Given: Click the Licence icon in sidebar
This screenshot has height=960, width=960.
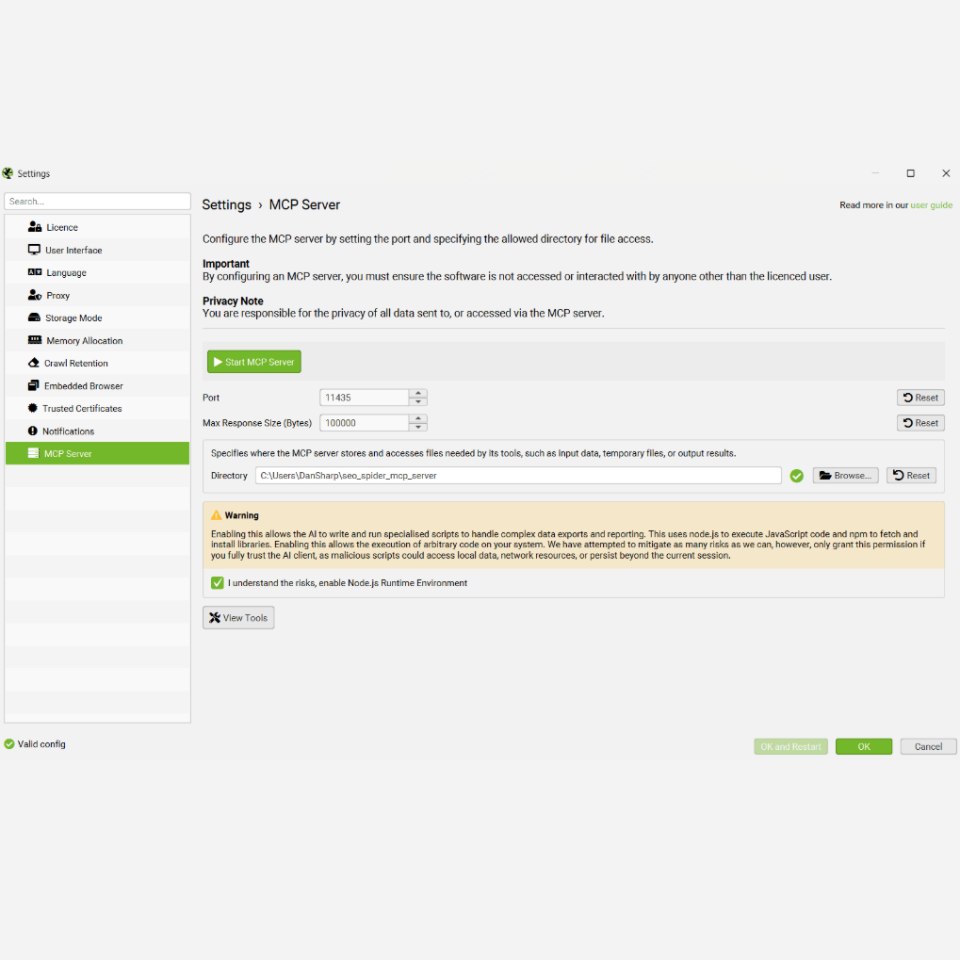Looking at the screenshot, I should coord(34,227).
